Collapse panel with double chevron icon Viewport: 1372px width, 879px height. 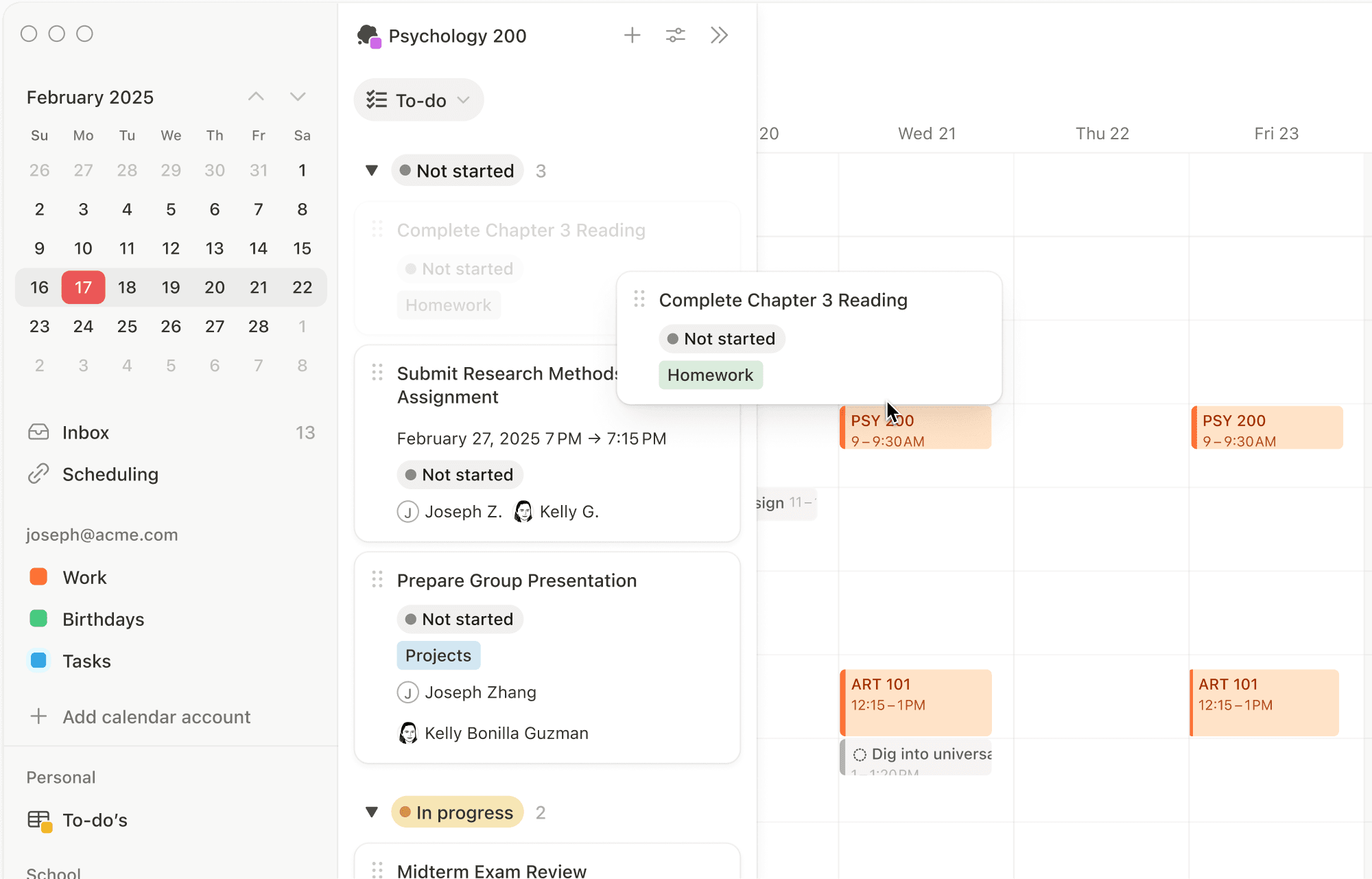(x=719, y=35)
